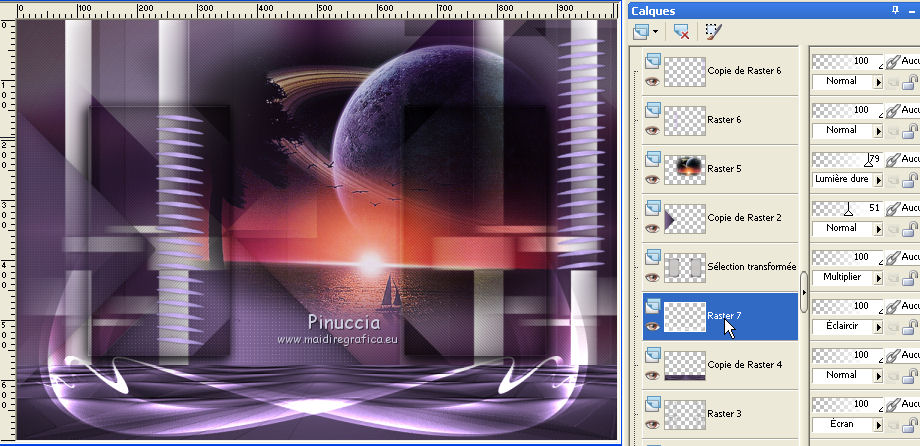Open blend mode dropdown arrow for Raster 6
This screenshot has height=446, width=920.
(x=878, y=131)
